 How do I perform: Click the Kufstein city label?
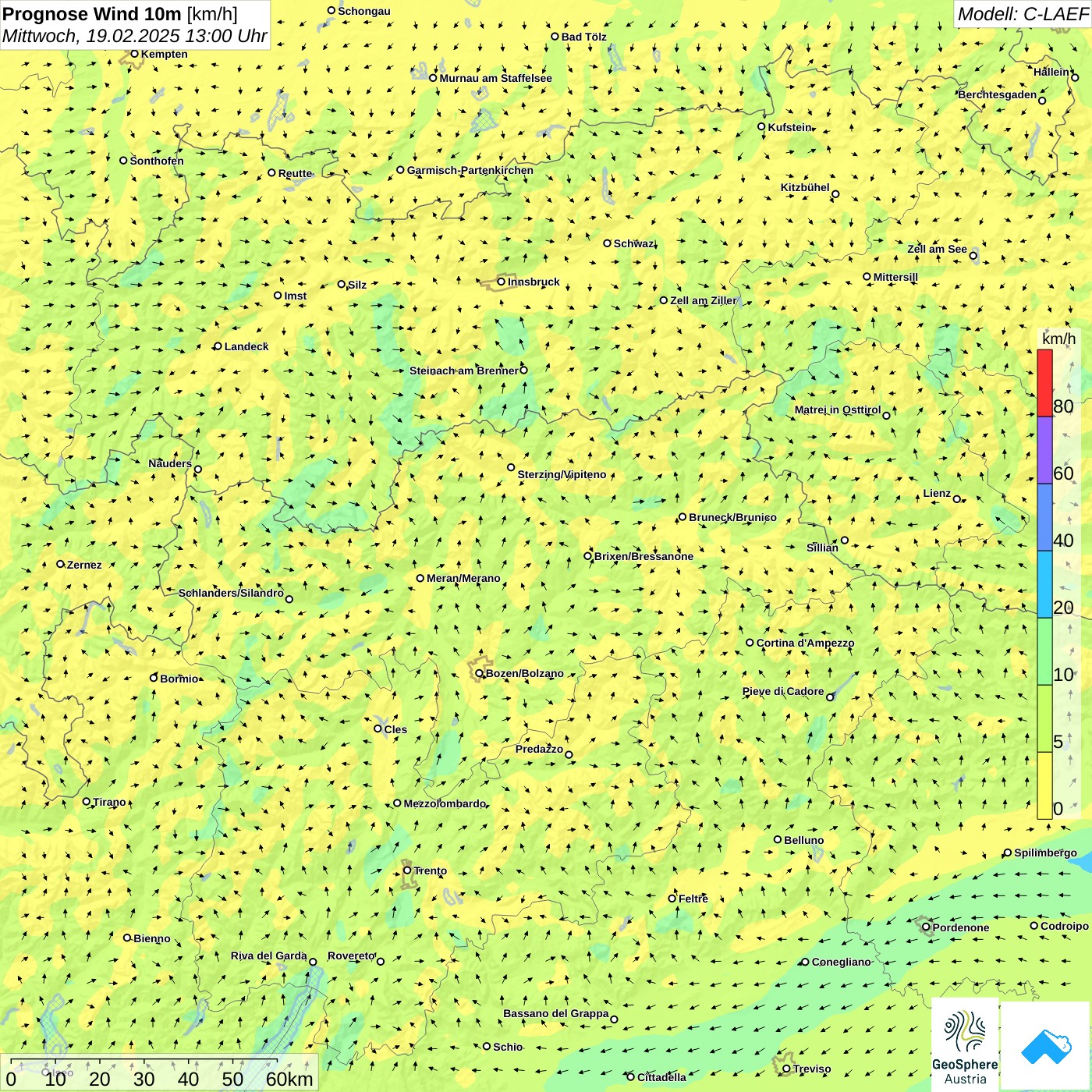click(x=789, y=127)
